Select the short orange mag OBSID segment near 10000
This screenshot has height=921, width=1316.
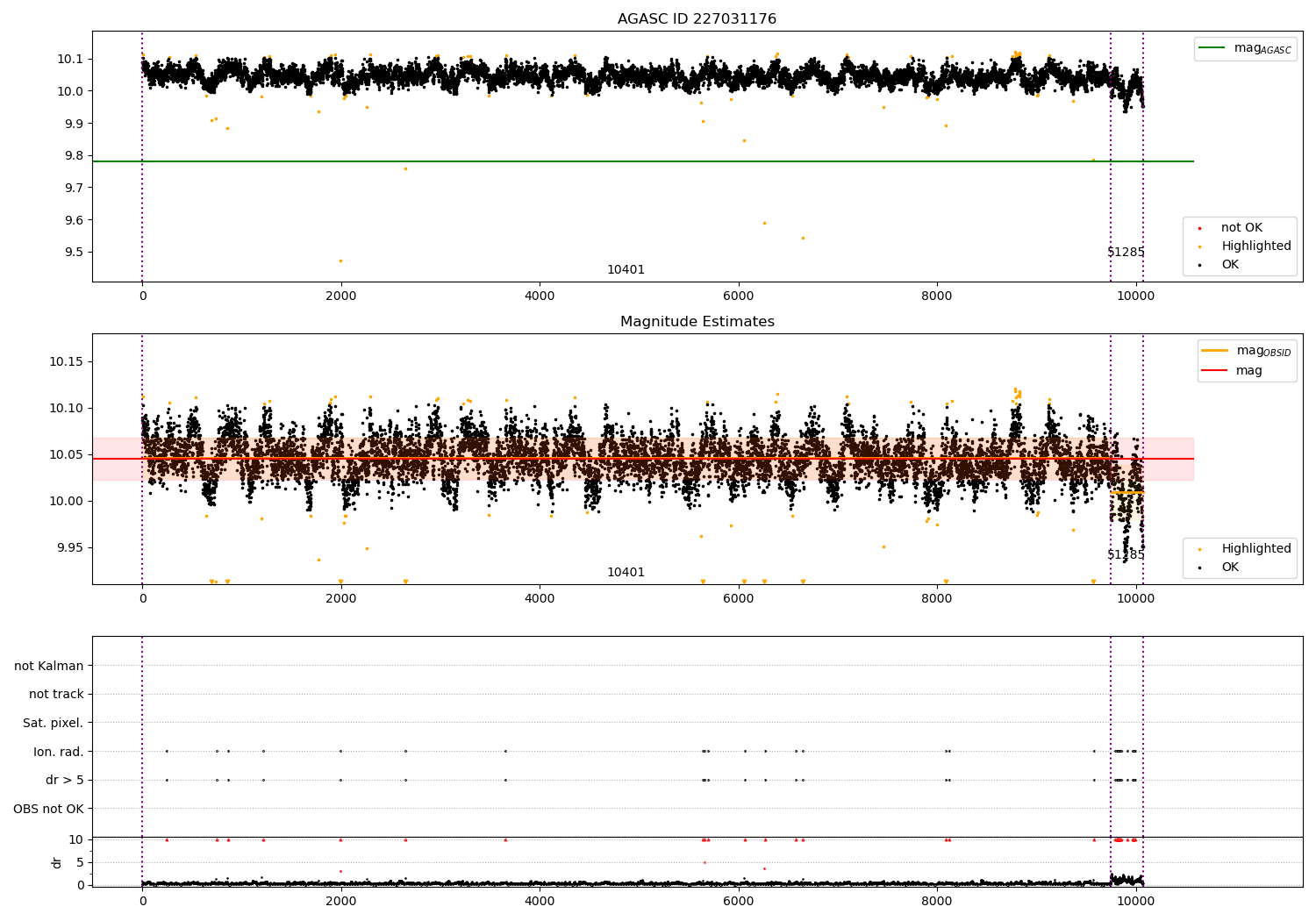tap(1126, 492)
